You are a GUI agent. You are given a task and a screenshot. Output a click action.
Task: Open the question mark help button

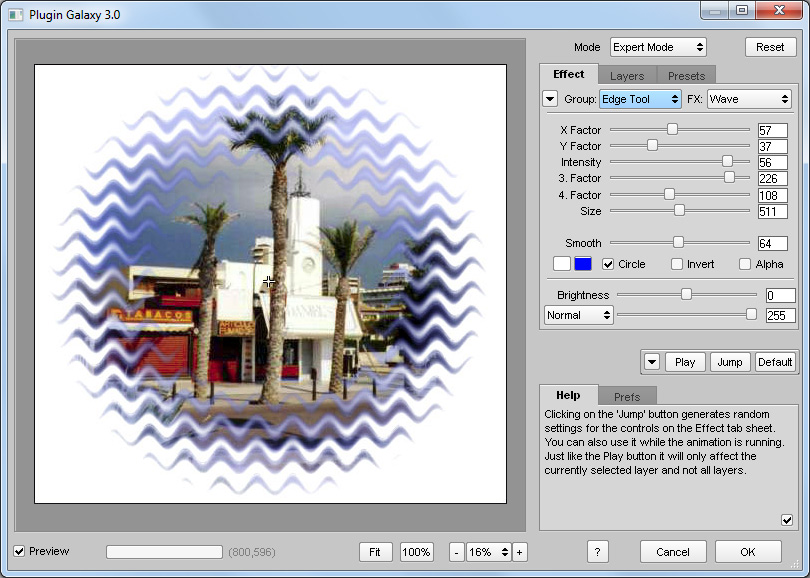pyautogui.click(x=596, y=552)
